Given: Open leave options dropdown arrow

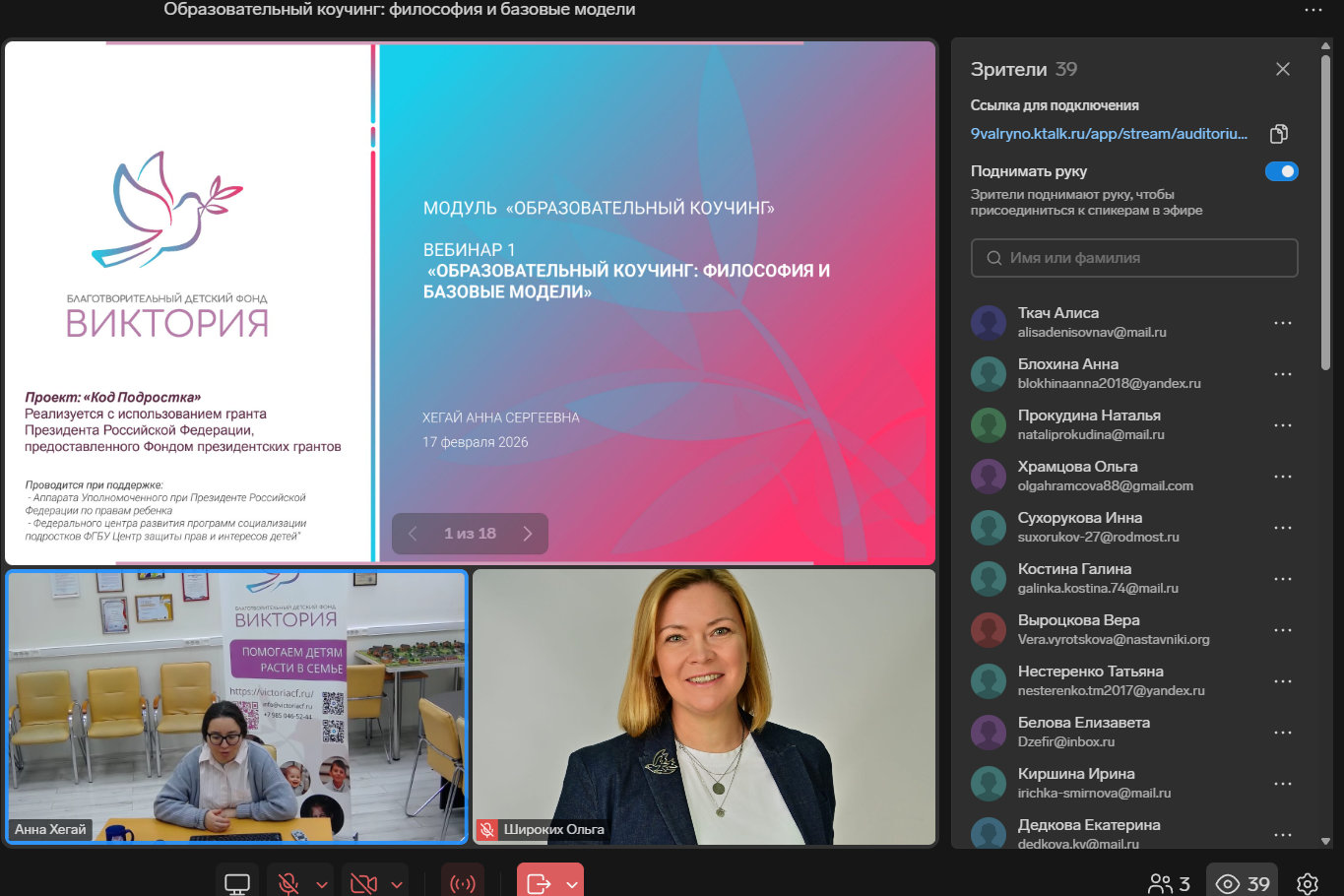Looking at the screenshot, I should click(x=572, y=884).
